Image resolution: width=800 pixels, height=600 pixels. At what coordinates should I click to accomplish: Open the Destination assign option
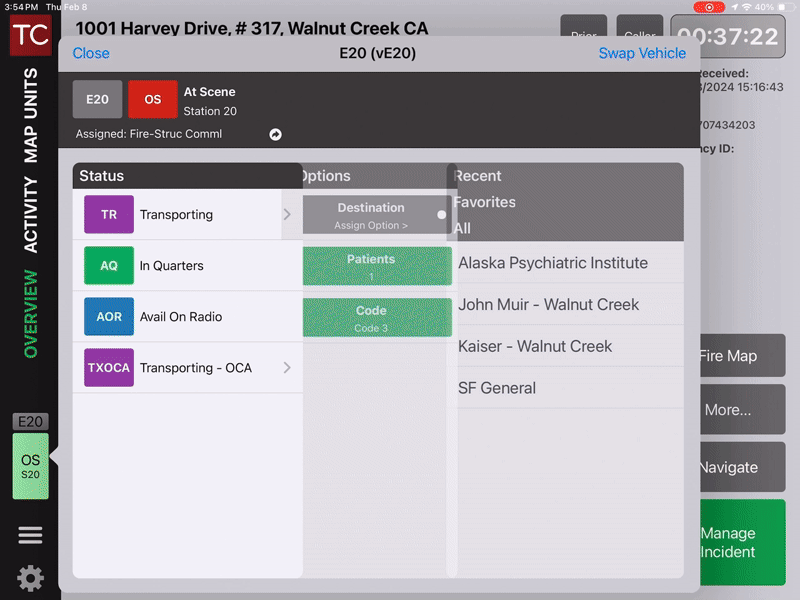point(371,215)
